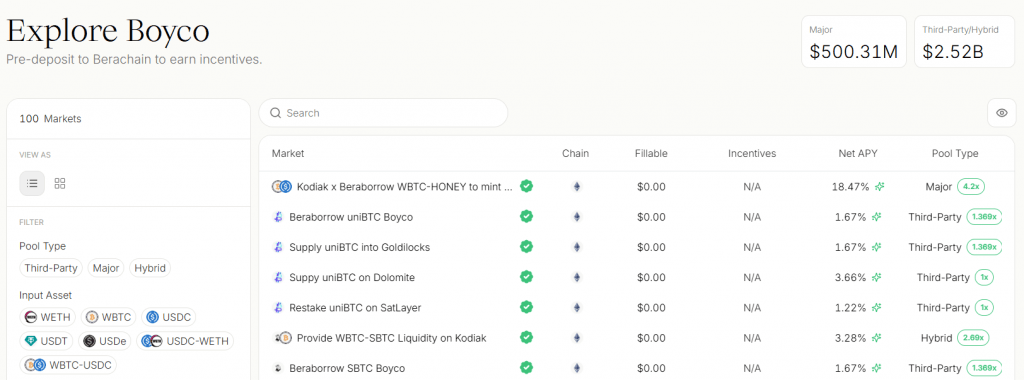Click the 2.69x Hybrid multiplier badge
This screenshot has height=380, width=1024.
tap(973, 338)
